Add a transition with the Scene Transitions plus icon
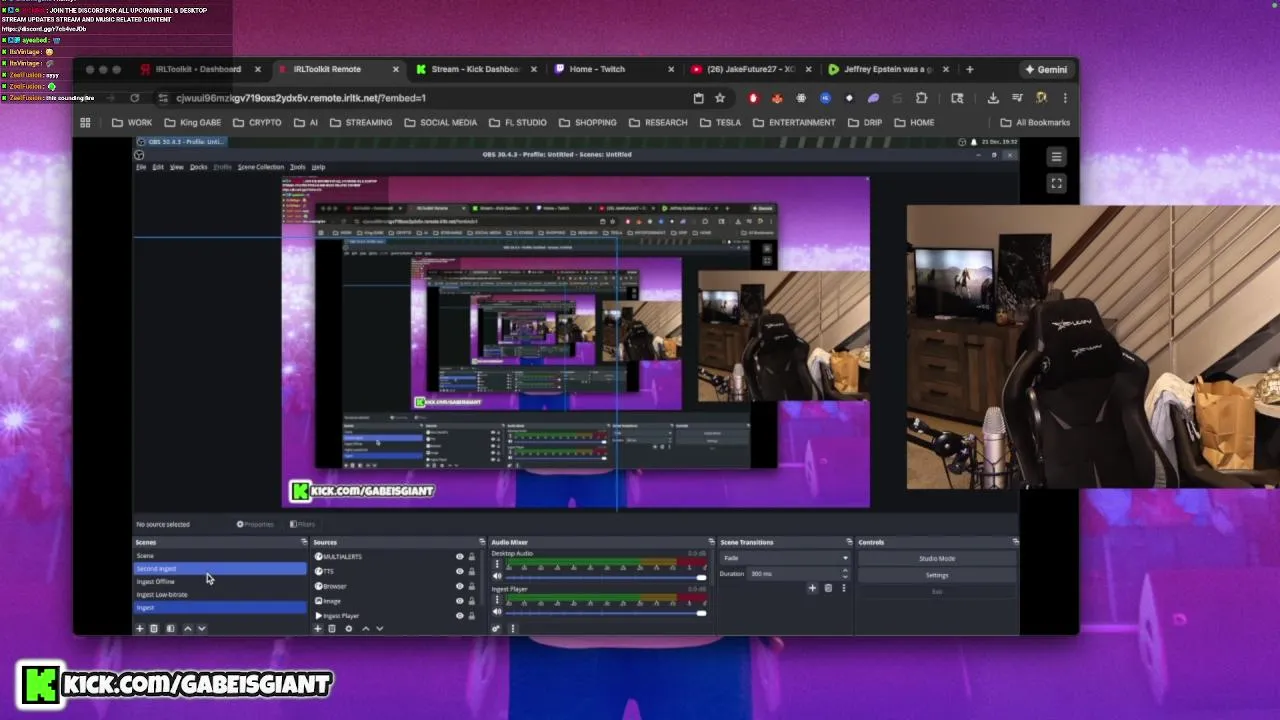The width and height of the screenshot is (1280, 720). click(812, 588)
